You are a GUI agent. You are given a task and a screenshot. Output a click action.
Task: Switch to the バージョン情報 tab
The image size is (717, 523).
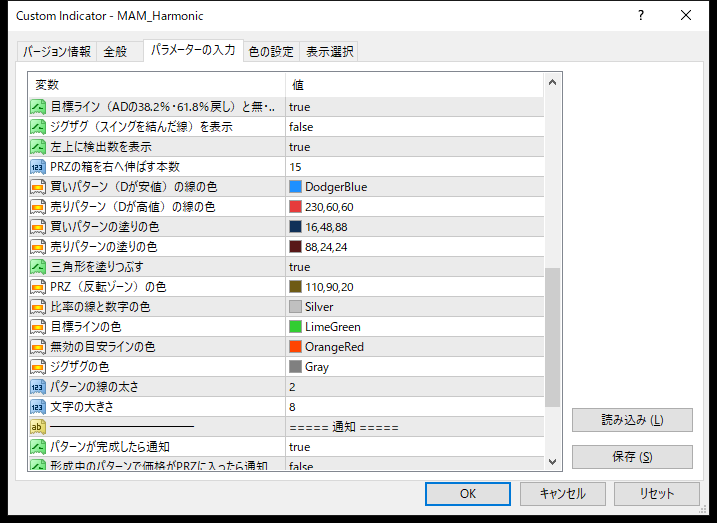point(57,51)
